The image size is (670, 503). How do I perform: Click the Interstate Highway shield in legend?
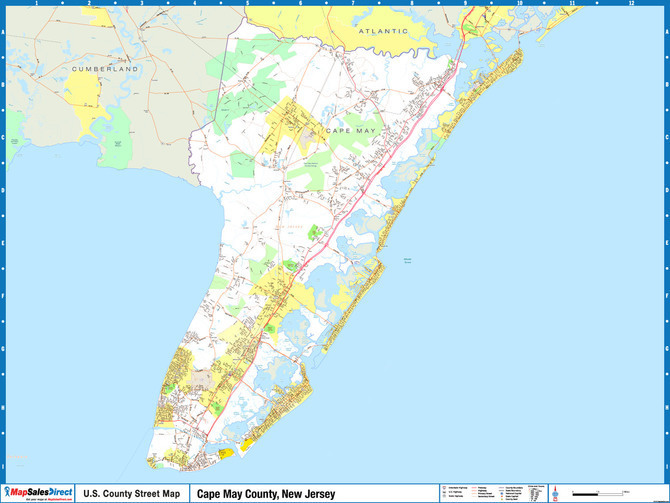(445, 488)
